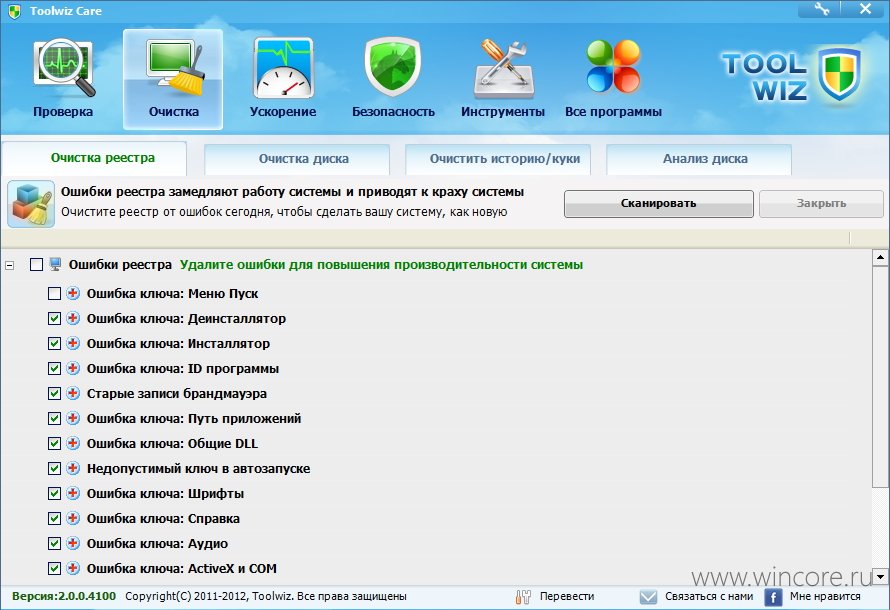This screenshot has height=610, width=890.
Task: Click red cross icon of Шрифты row
Action: (x=73, y=493)
